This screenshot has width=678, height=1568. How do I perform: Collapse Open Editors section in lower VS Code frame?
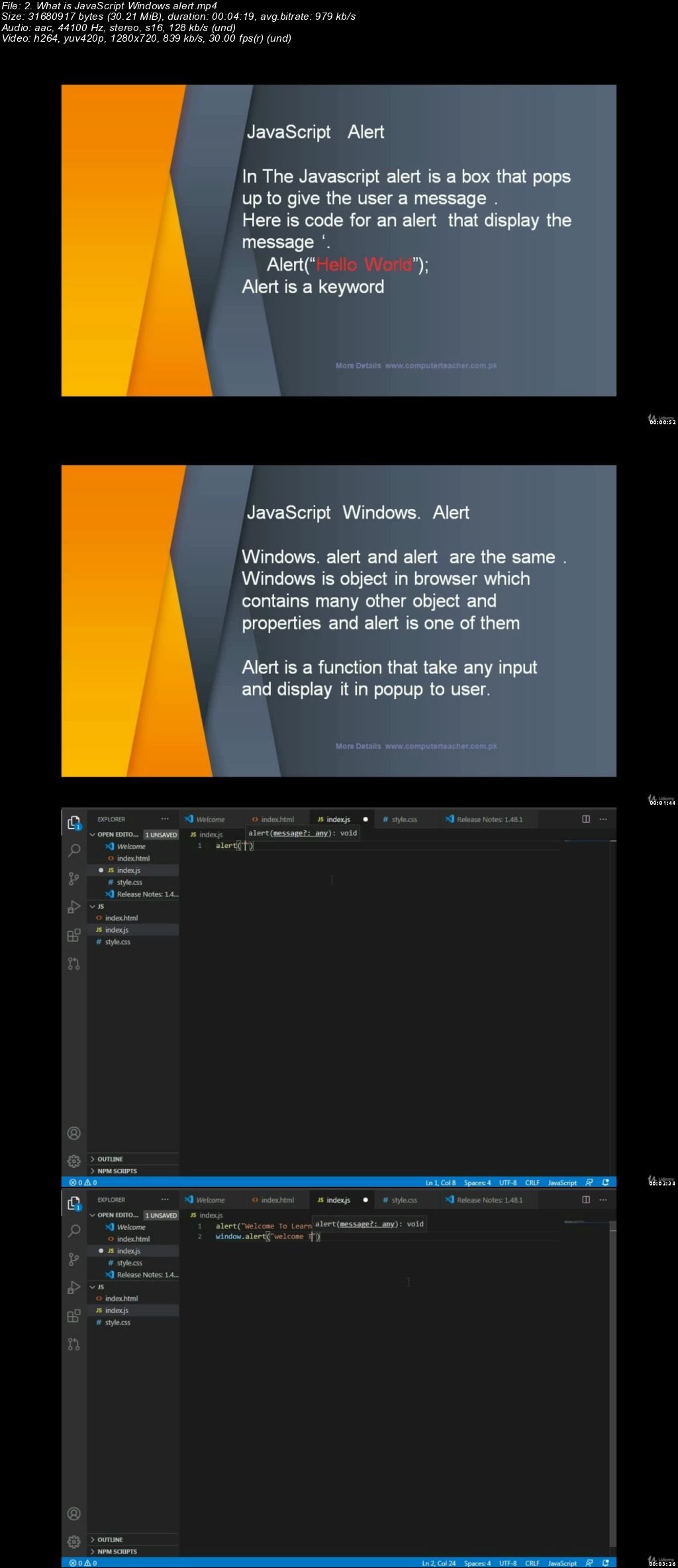115,1215
